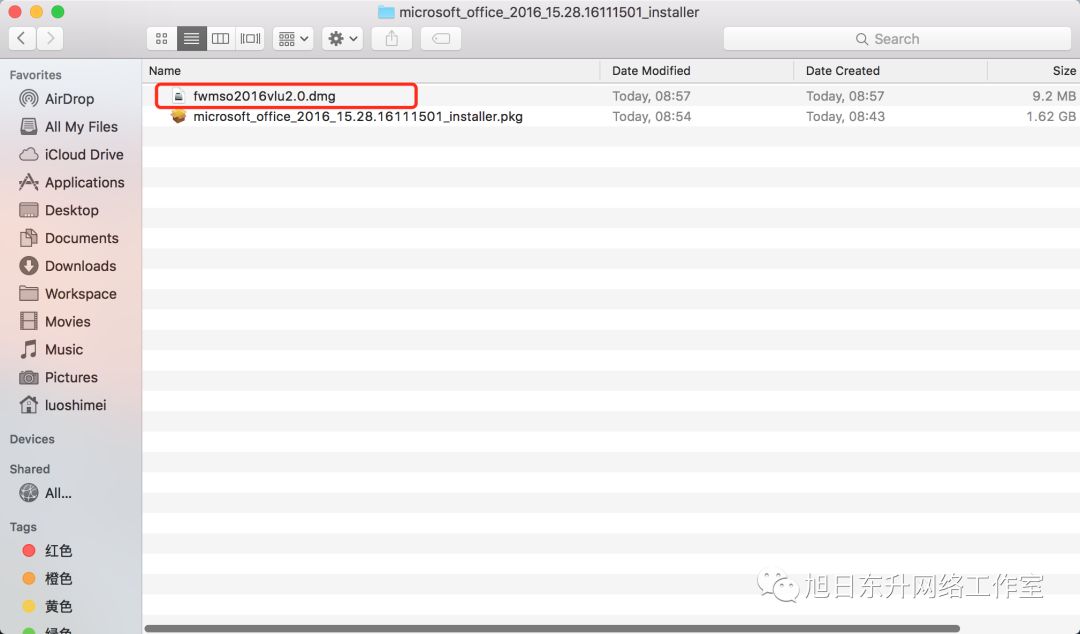Open iCloud Drive in sidebar

tap(72, 154)
